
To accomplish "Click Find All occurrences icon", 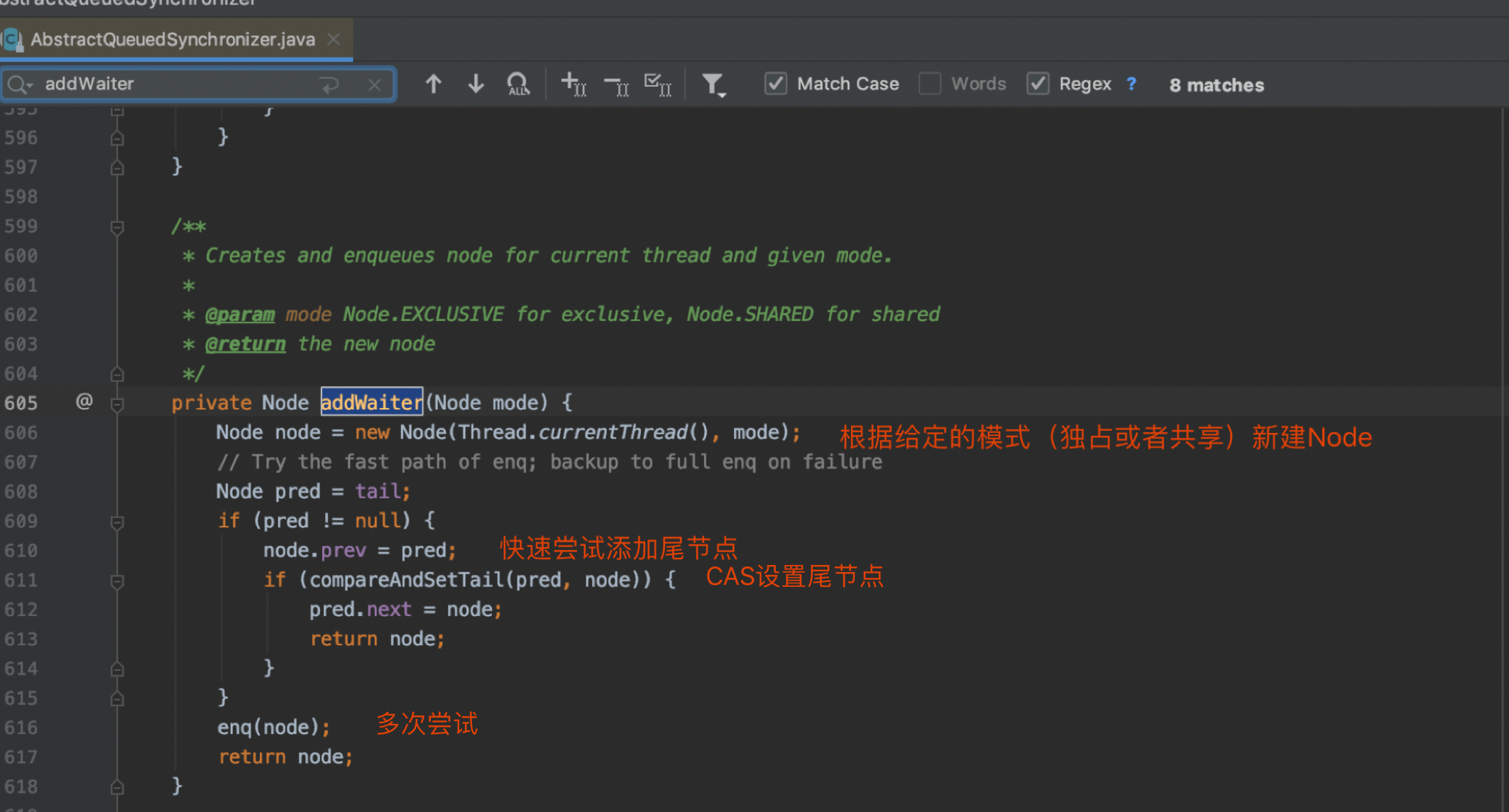I will point(518,84).
